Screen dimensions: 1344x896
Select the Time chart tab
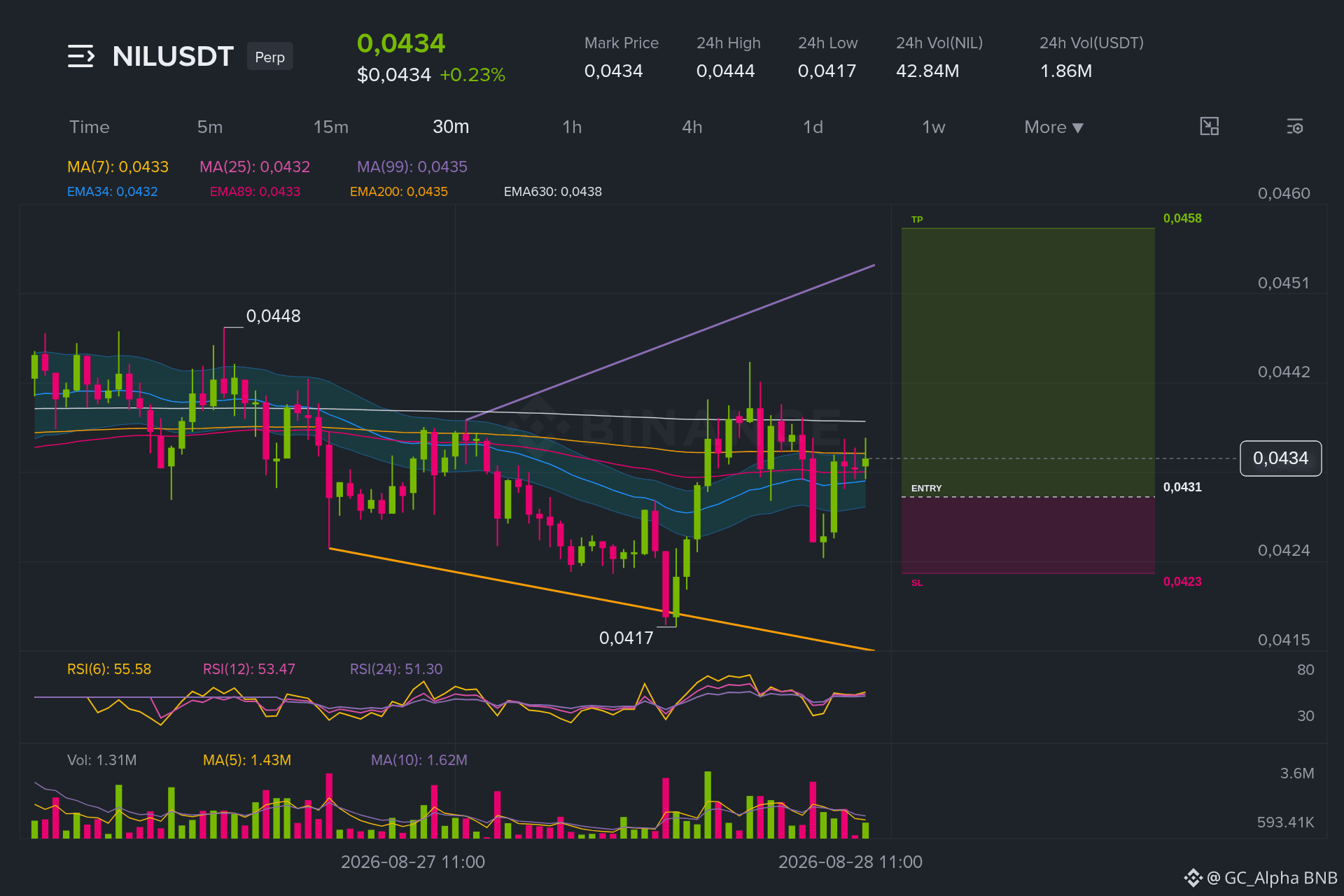pyautogui.click(x=90, y=127)
